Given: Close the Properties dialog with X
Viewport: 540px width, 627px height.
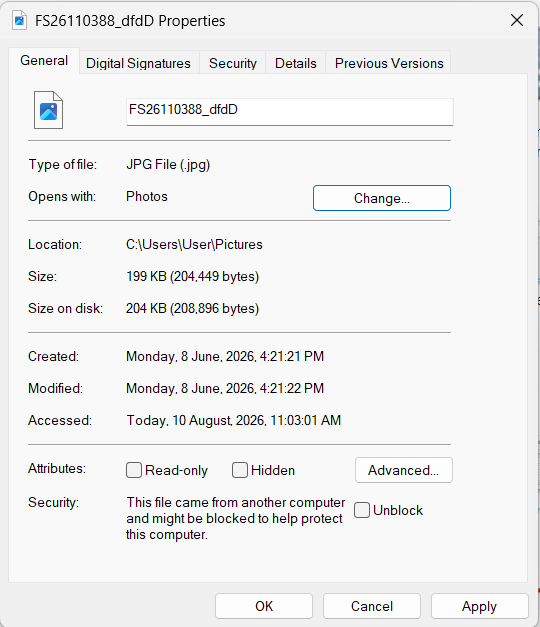Looking at the screenshot, I should tap(517, 20).
